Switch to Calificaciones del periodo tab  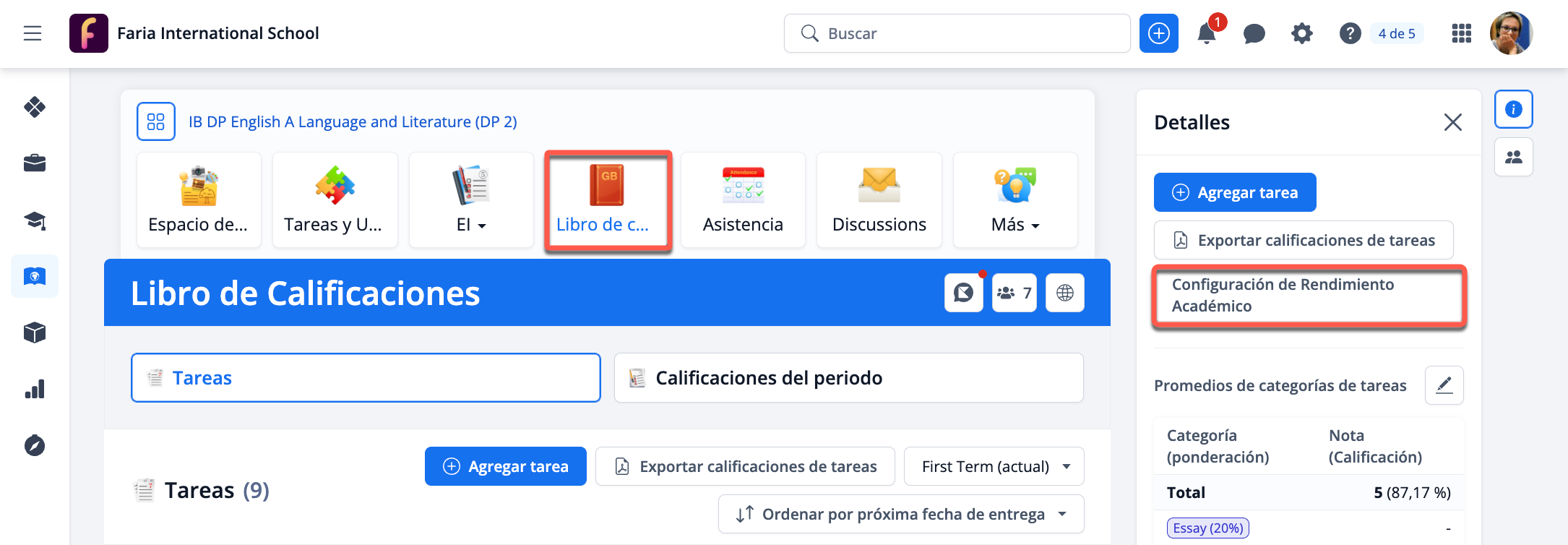click(x=848, y=378)
